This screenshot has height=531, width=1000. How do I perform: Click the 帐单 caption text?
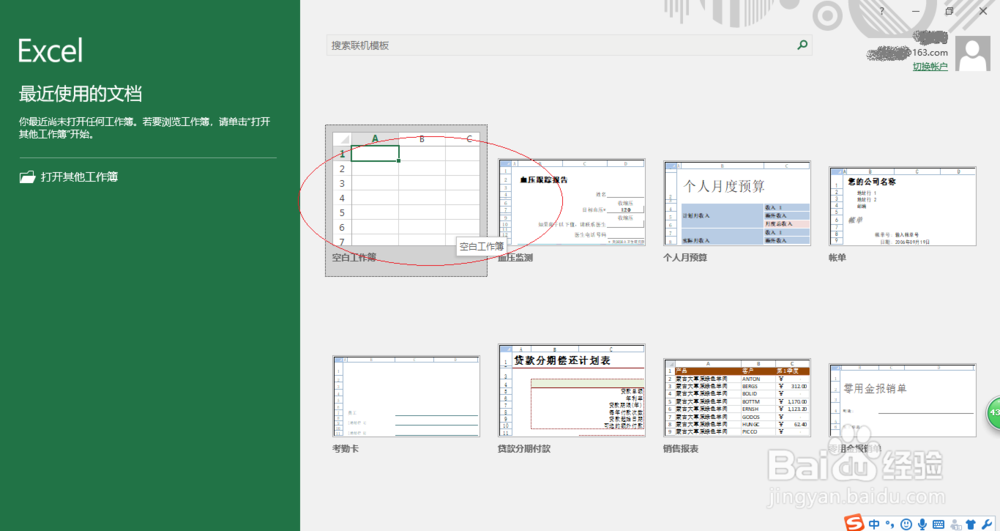(837, 258)
